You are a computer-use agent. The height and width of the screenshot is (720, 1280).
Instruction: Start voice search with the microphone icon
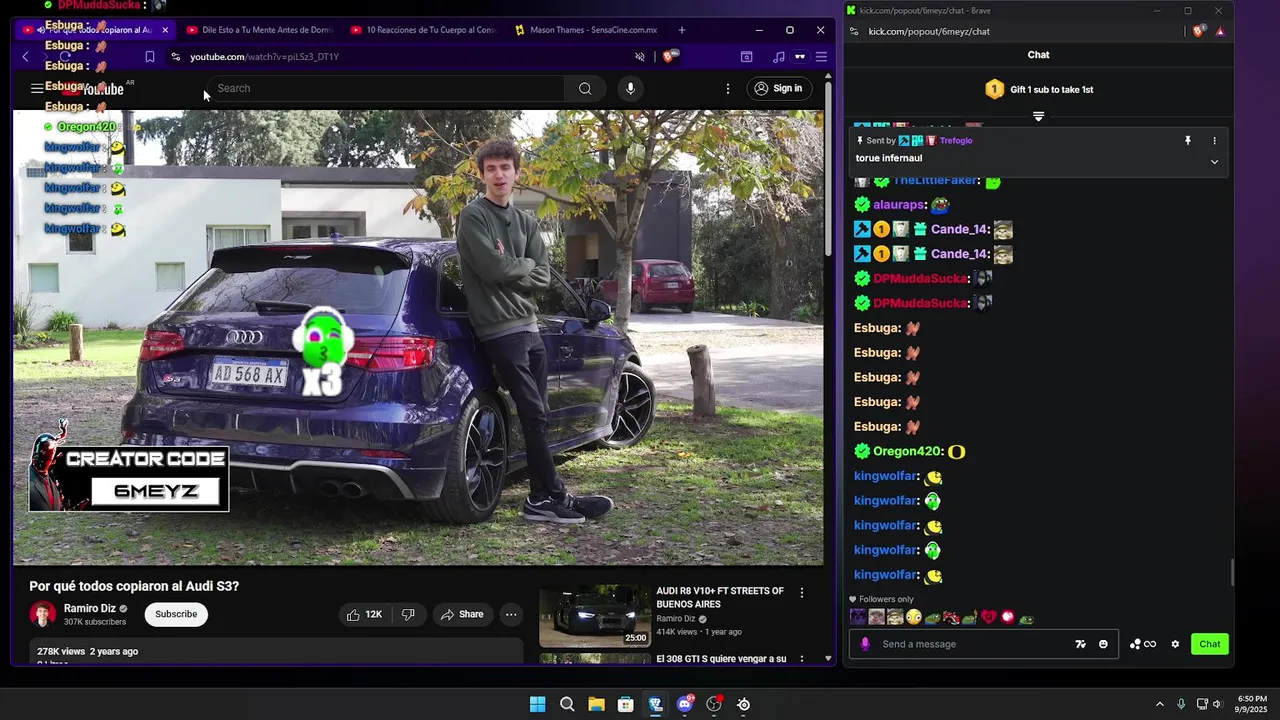[630, 88]
